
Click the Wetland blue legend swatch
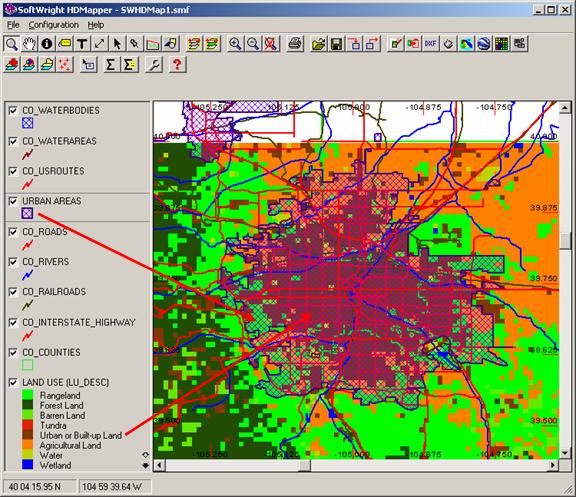(x=28, y=465)
